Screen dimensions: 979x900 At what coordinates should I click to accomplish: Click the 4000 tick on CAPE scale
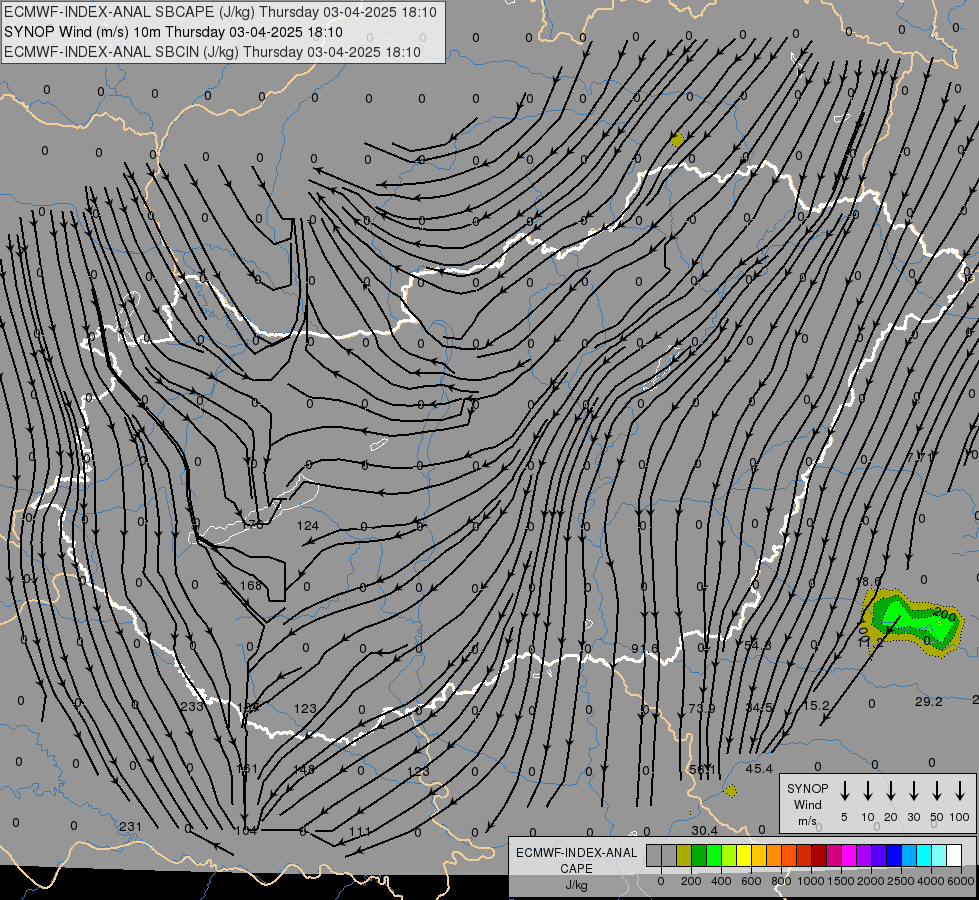[x=931, y=881]
